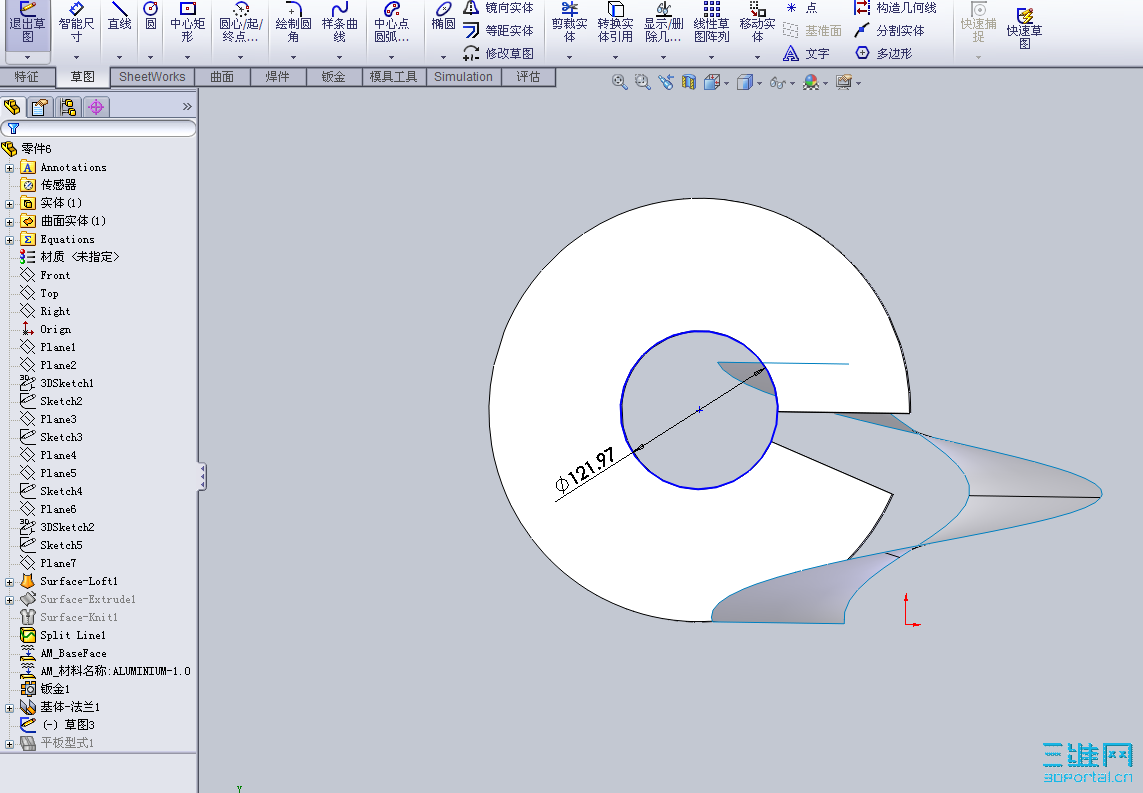
Task: Expand the Annotations tree node
Action: 9,168
